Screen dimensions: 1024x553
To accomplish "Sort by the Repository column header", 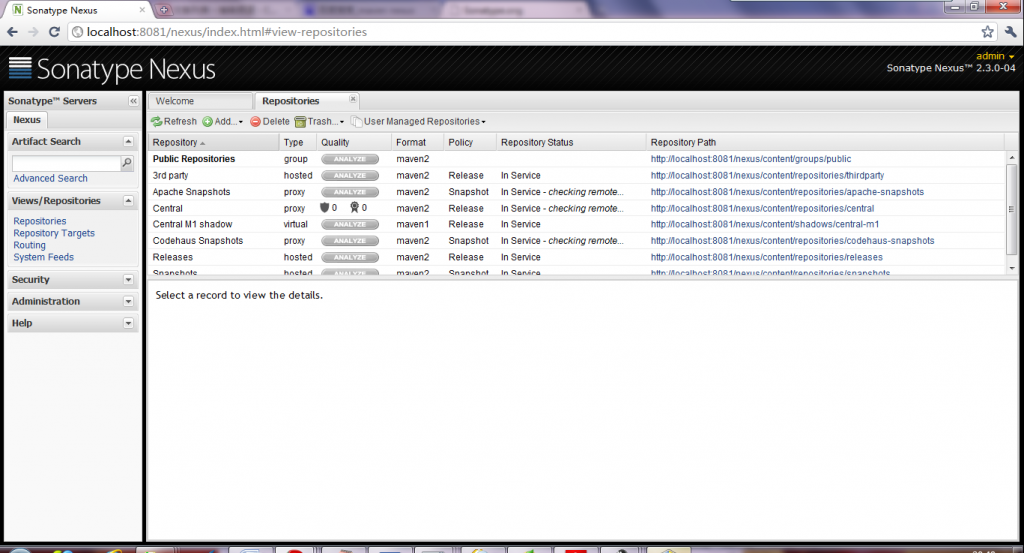I will coord(214,142).
